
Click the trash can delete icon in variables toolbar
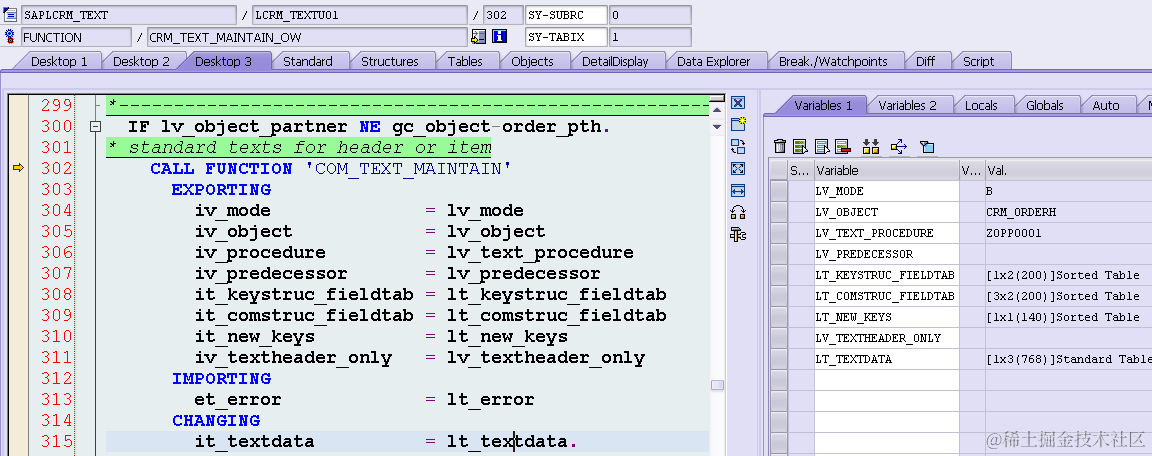[x=780, y=147]
